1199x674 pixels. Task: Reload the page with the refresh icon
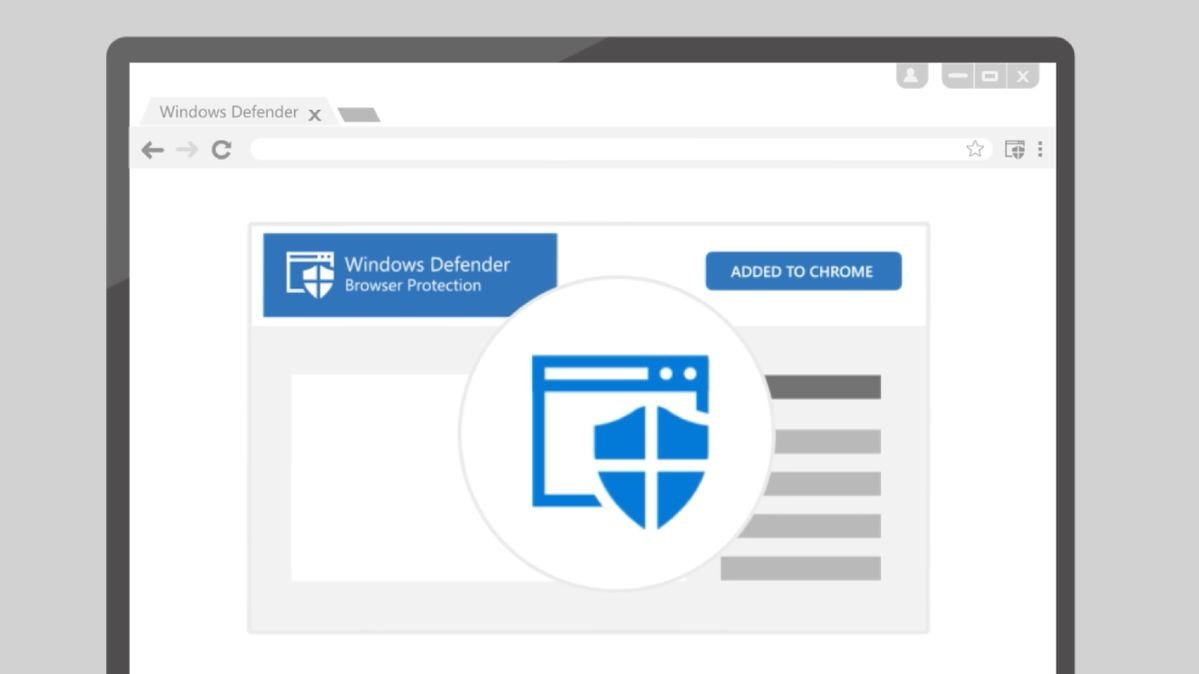222,150
